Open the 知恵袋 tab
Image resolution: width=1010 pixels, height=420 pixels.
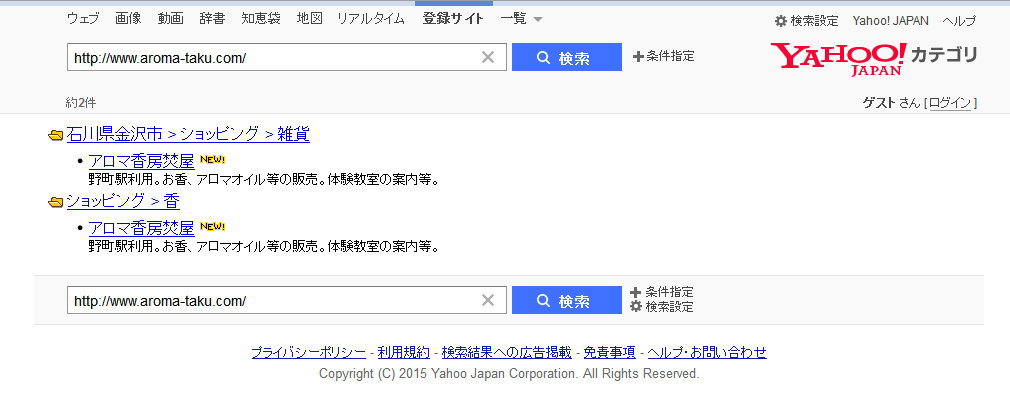261,19
